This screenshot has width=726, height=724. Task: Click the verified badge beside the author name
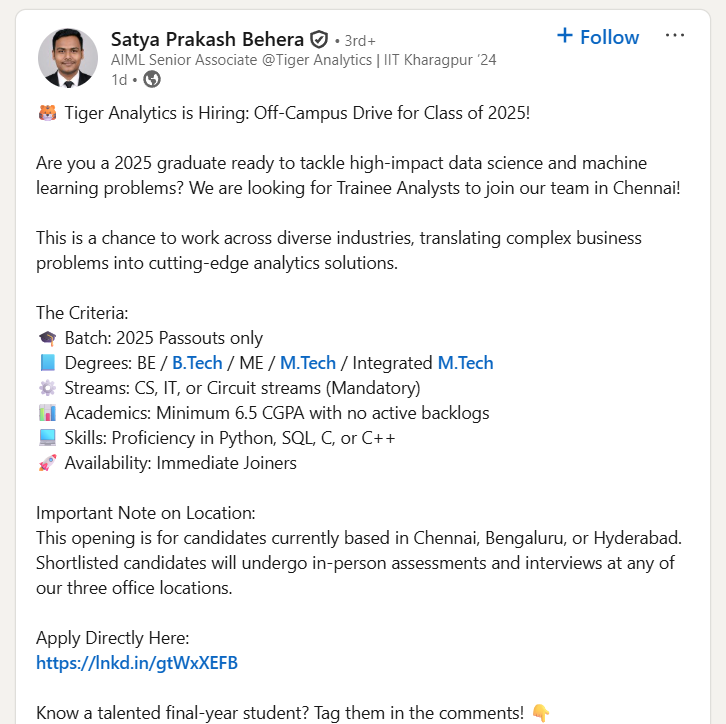(x=319, y=40)
